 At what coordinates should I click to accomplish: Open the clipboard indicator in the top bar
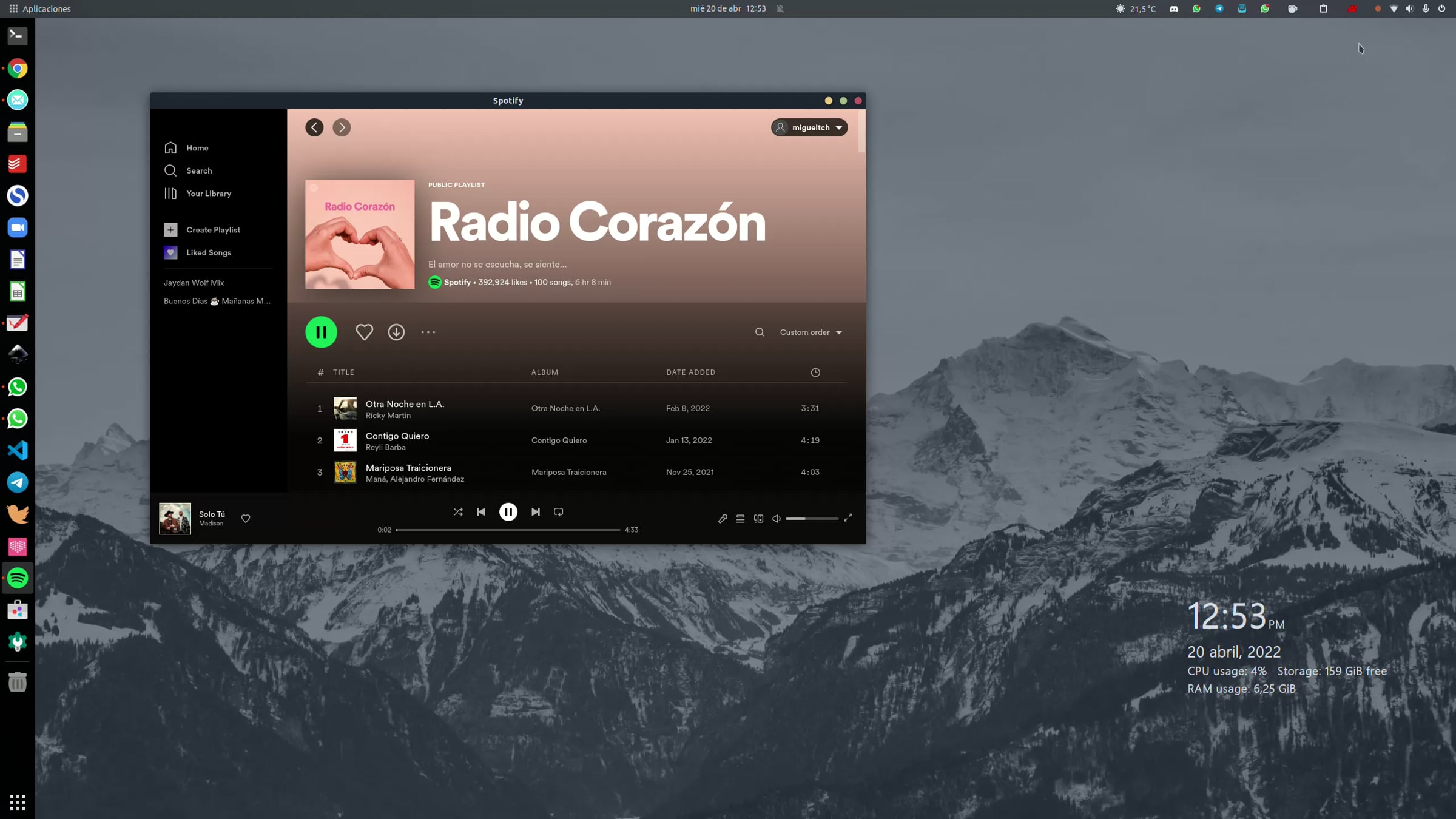(1323, 8)
